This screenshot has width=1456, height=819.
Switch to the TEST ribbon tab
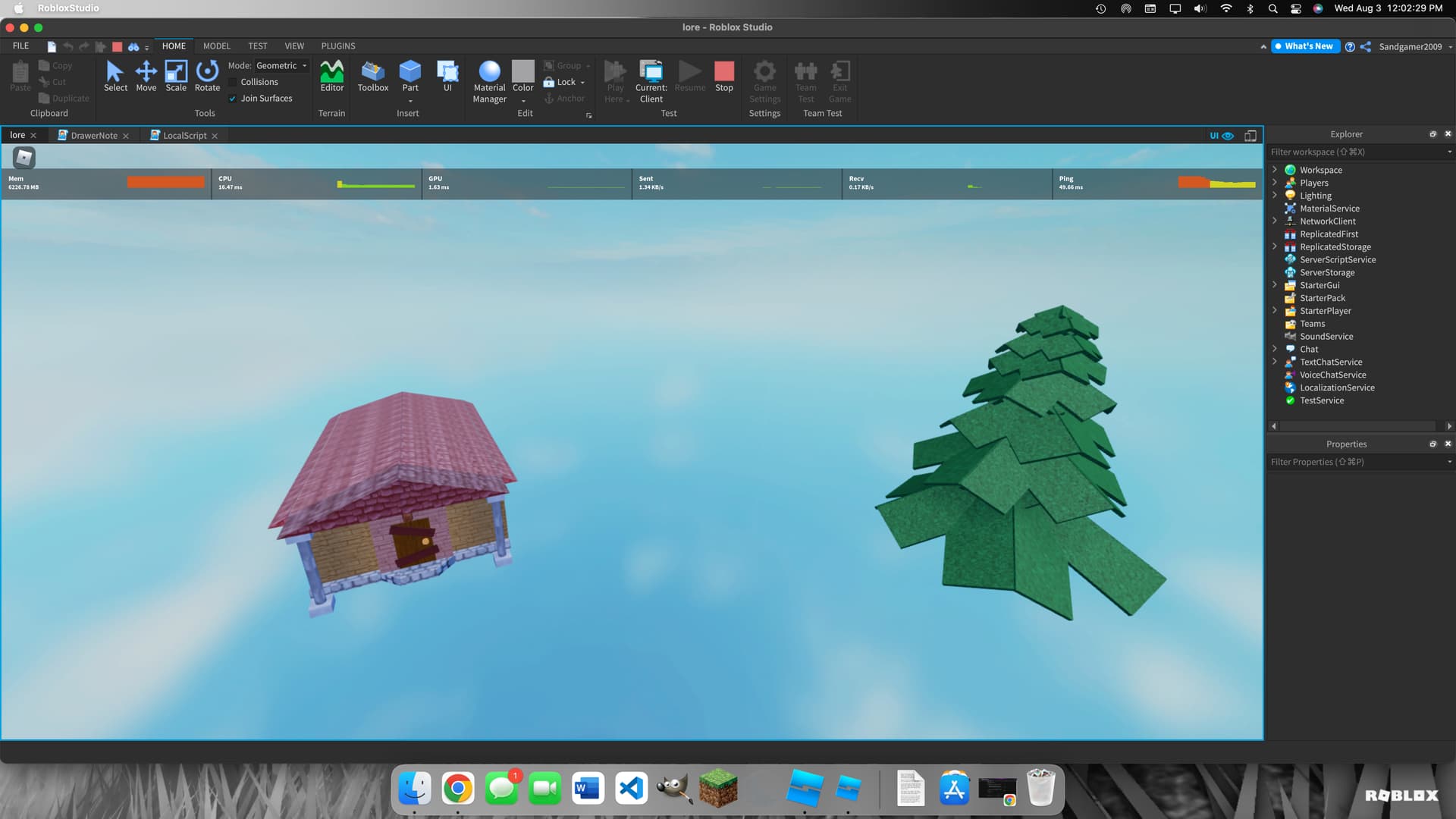point(258,46)
